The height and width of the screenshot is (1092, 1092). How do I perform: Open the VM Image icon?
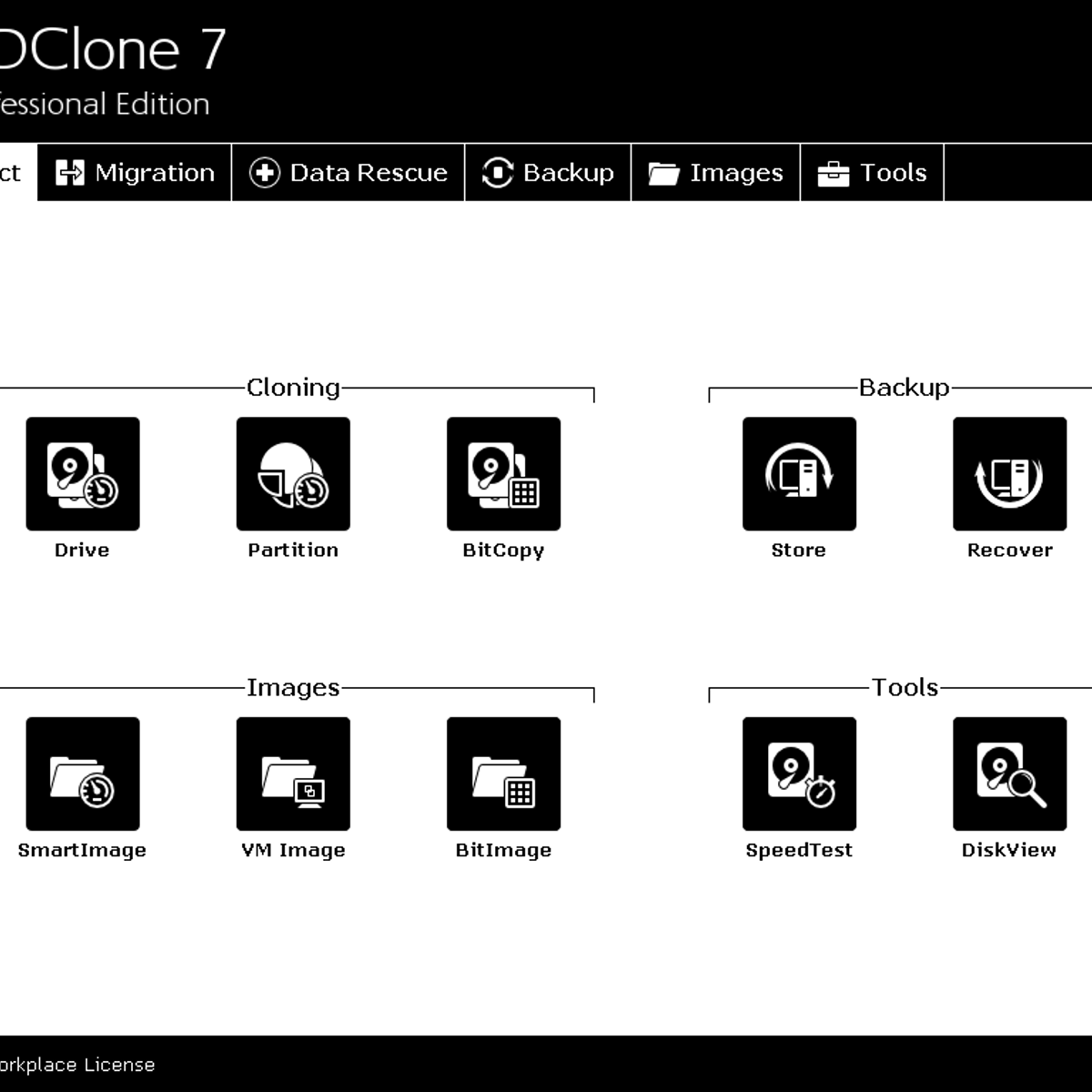coord(293,773)
